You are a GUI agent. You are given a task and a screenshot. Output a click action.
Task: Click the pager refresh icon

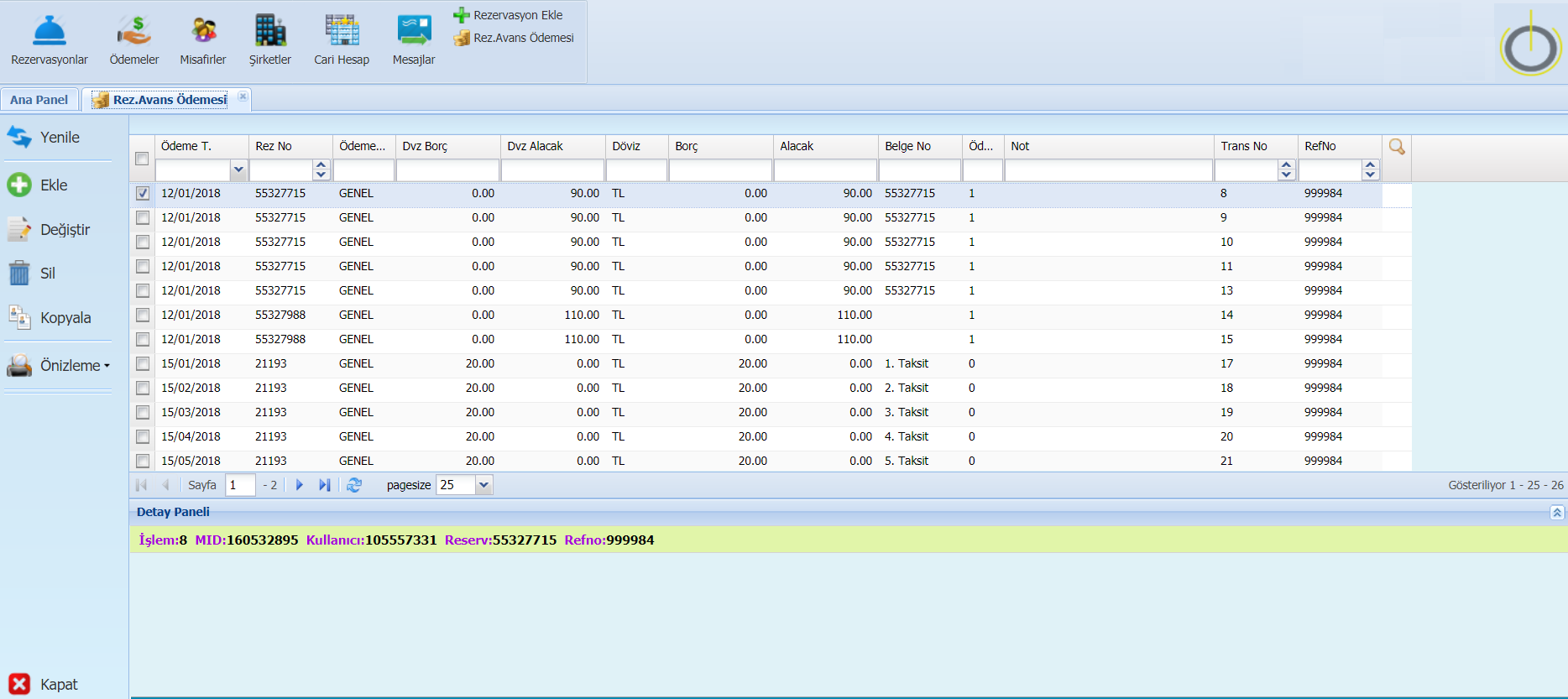(354, 485)
